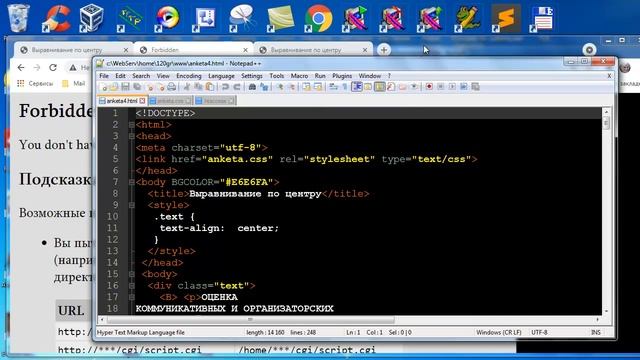Collapse the body fold marker on line 7

click(x=131, y=182)
